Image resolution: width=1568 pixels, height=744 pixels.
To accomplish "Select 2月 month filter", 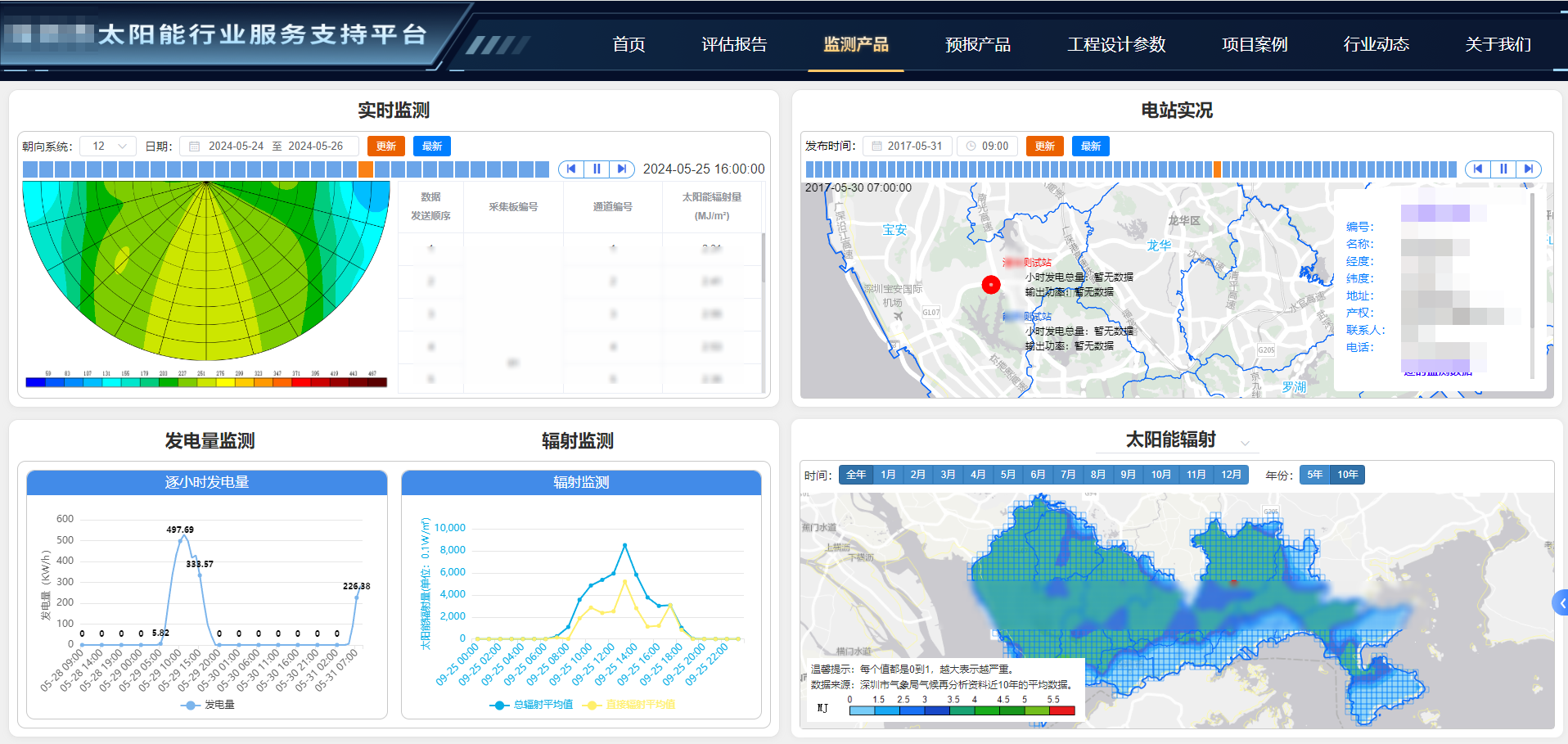I will pyautogui.click(x=918, y=475).
